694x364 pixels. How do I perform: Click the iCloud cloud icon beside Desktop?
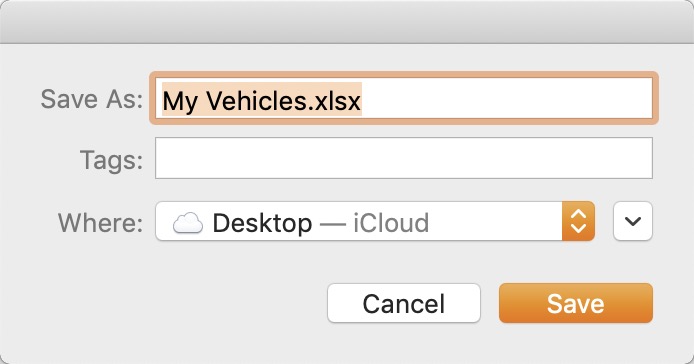pos(188,222)
